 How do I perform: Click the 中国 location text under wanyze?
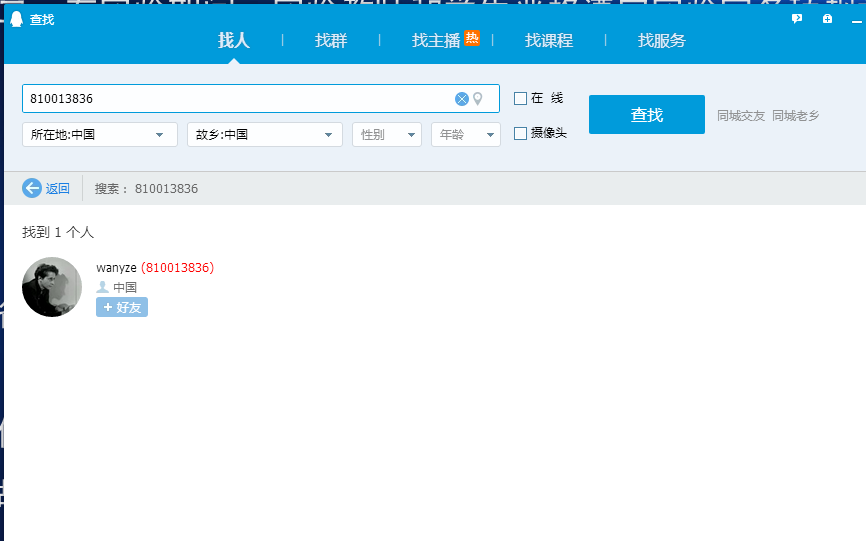tap(125, 287)
